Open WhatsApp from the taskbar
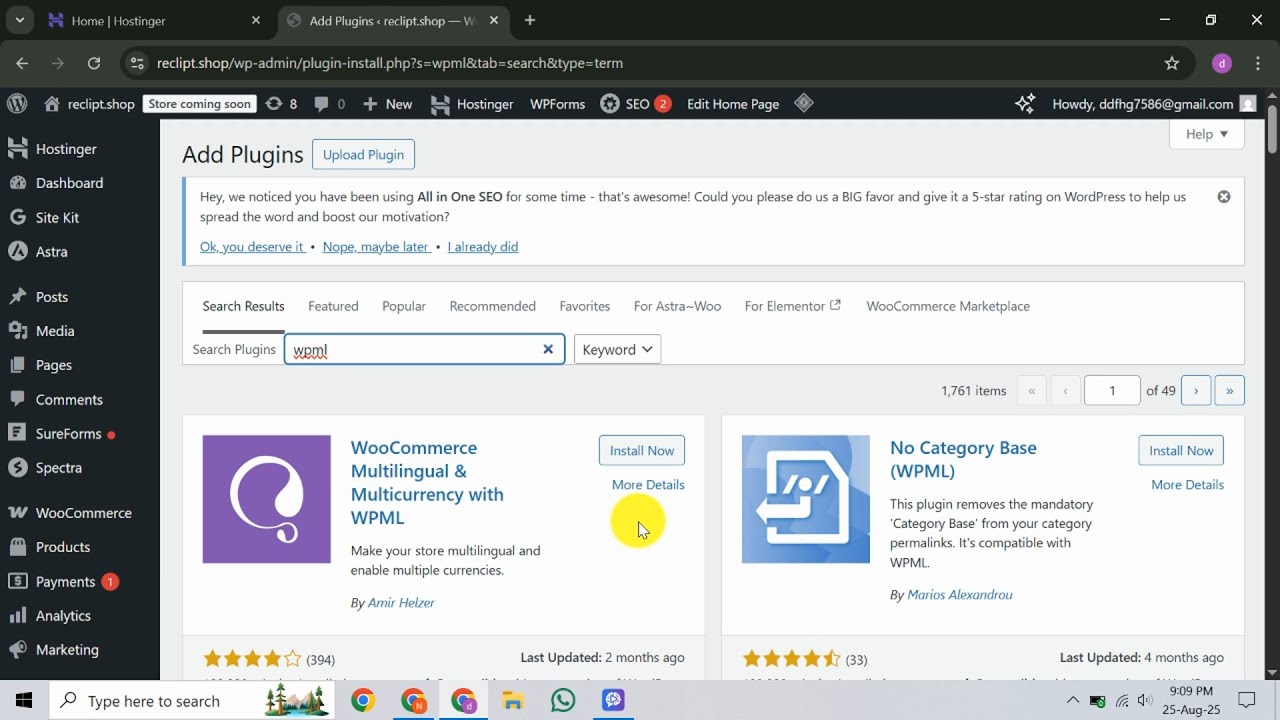This screenshot has width=1280, height=720. [x=563, y=701]
